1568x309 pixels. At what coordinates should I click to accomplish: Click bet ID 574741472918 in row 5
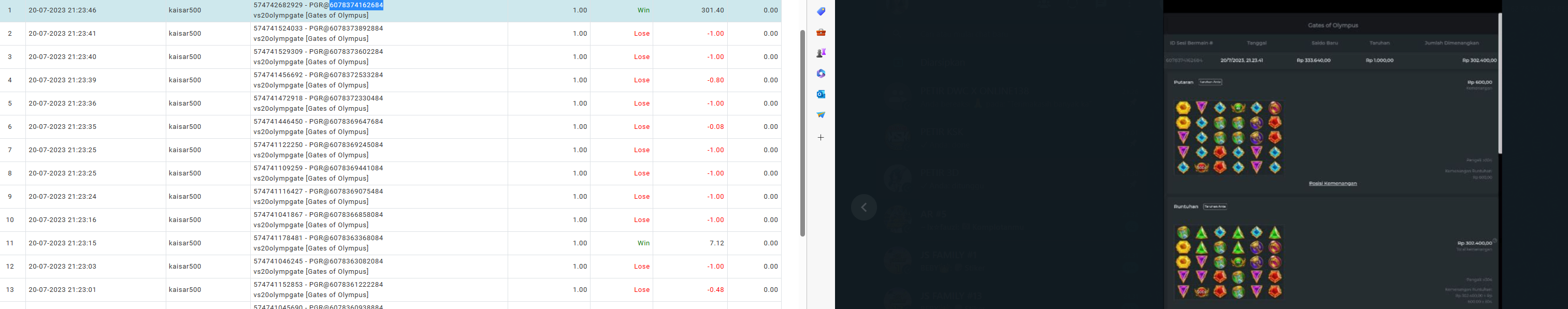278,98
